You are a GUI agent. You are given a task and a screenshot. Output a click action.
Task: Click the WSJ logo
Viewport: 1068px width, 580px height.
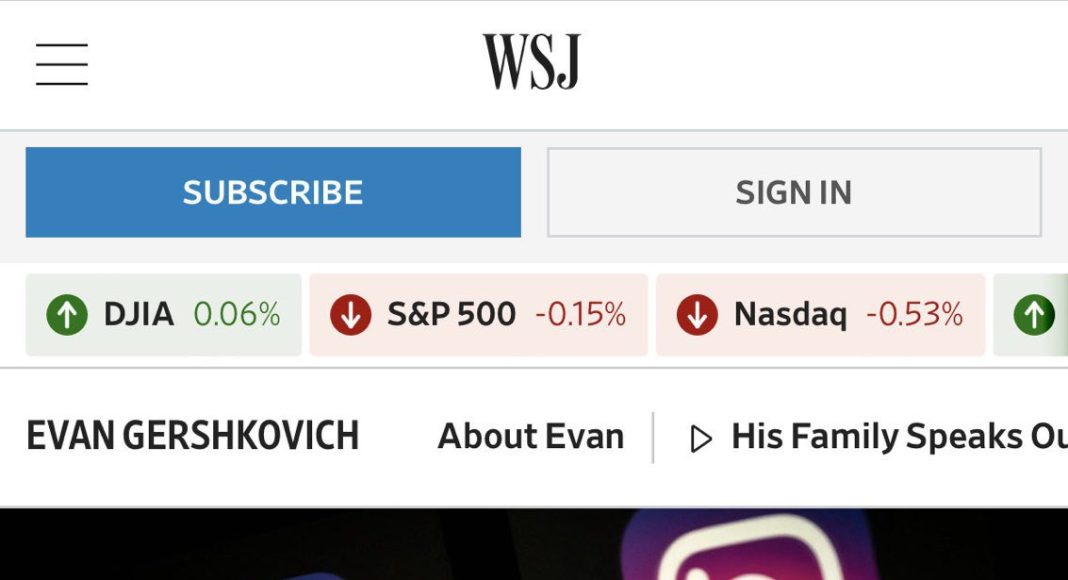pos(531,62)
